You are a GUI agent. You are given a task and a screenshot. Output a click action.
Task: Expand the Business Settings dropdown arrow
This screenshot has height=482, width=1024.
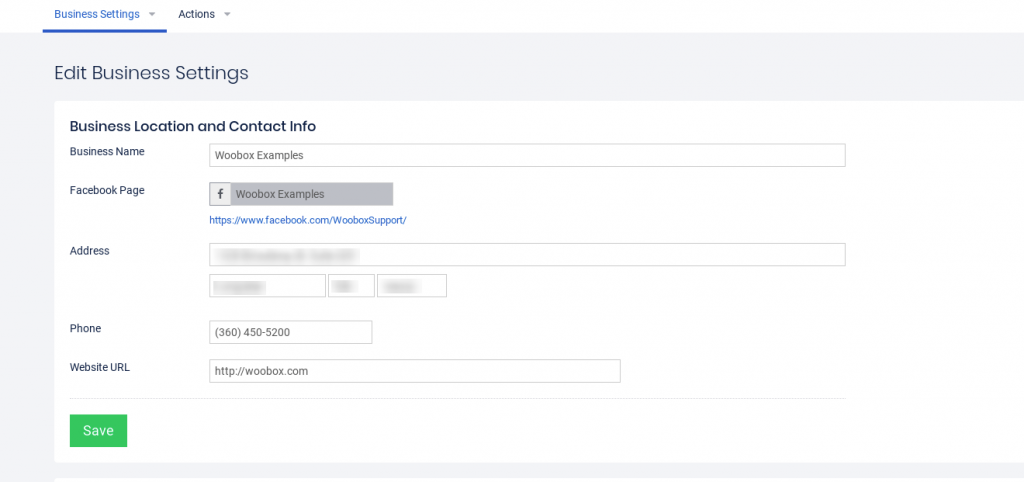(x=152, y=15)
